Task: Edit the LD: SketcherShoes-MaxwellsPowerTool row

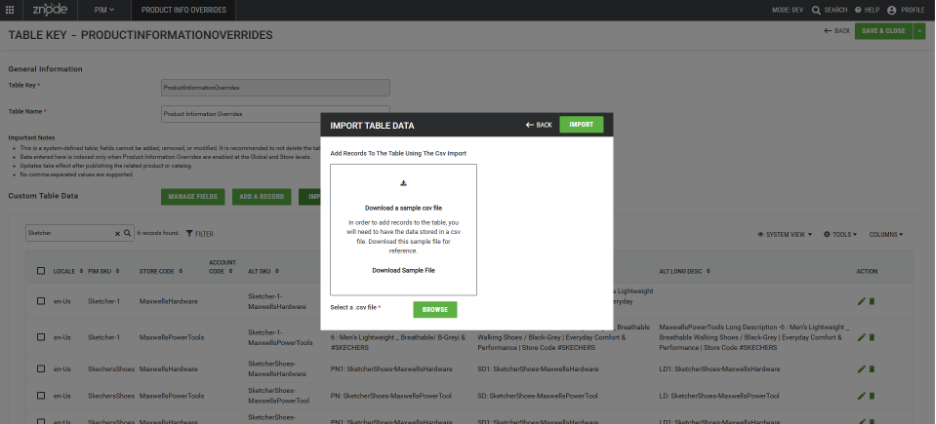Action: pyautogui.click(x=861, y=396)
